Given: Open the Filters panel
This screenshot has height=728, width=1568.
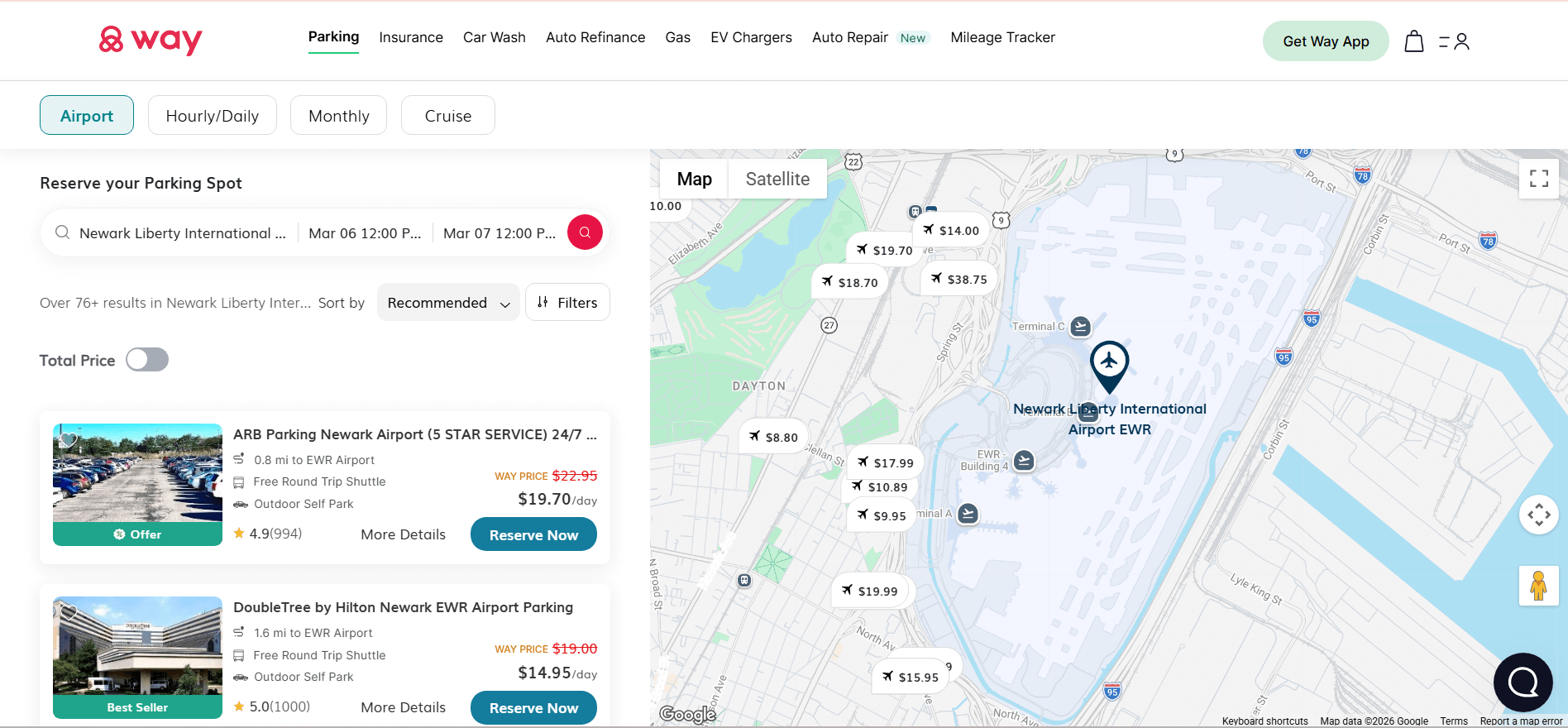Looking at the screenshot, I should tap(567, 303).
